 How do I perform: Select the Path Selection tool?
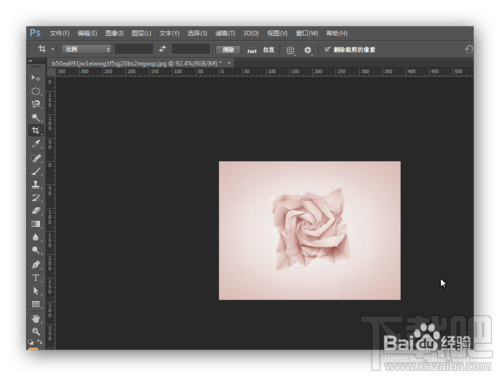[36, 291]
